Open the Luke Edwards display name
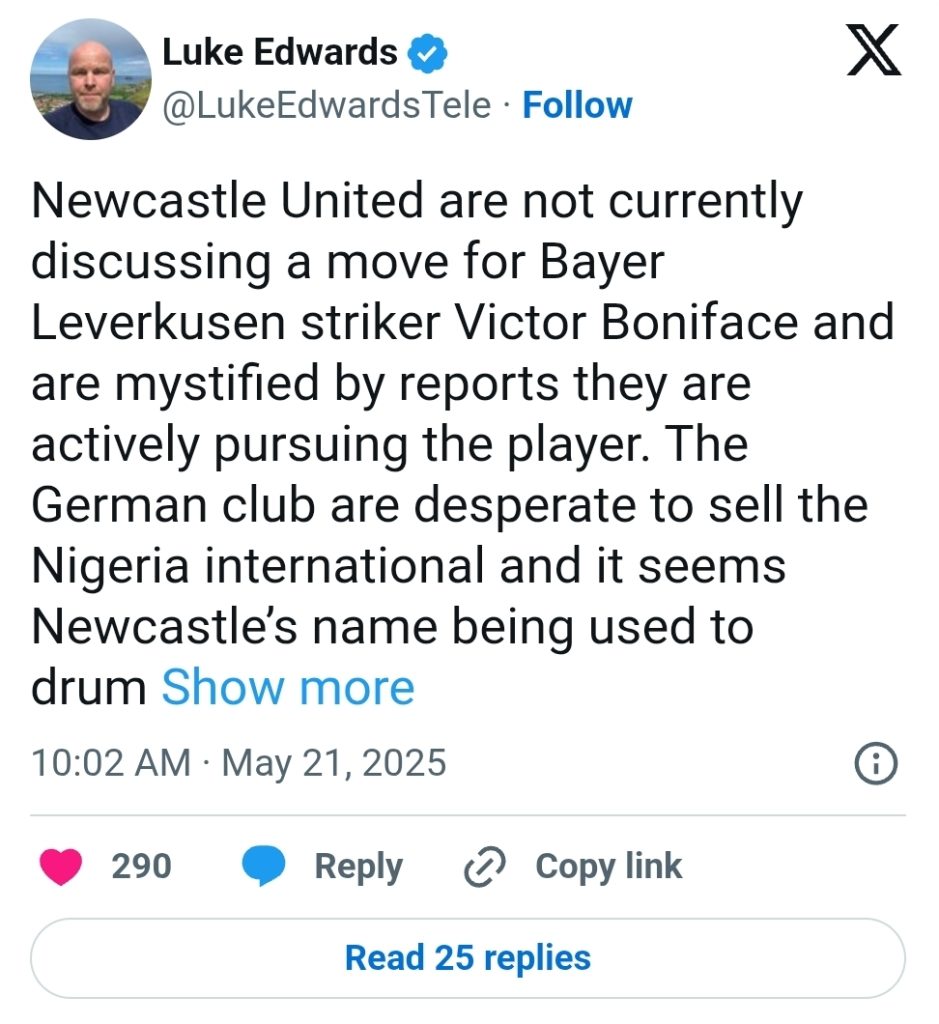Viewport: 939px width, 1024px height. click(x=279, y=52)
